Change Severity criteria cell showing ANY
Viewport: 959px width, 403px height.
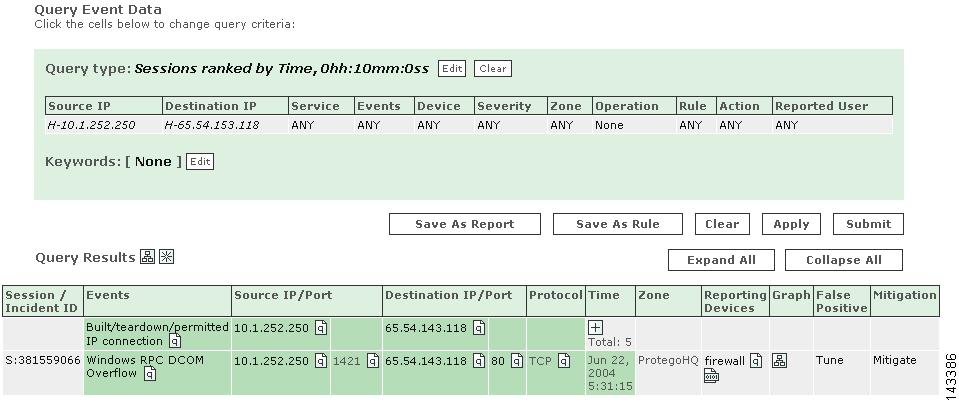pyautogui.click(x=511, y=125)
